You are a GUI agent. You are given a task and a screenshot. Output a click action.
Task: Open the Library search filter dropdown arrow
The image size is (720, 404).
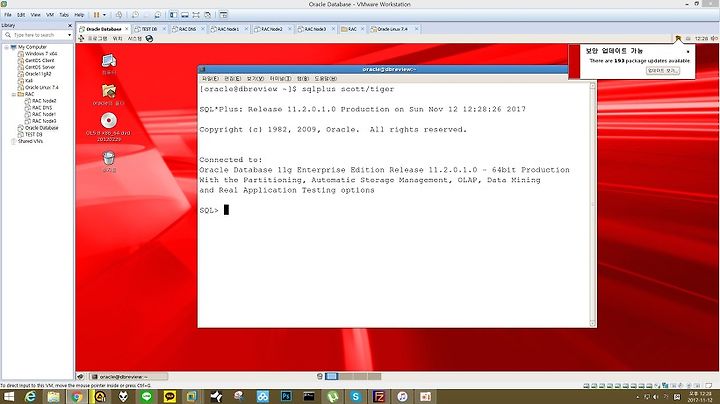click(69, 35)
